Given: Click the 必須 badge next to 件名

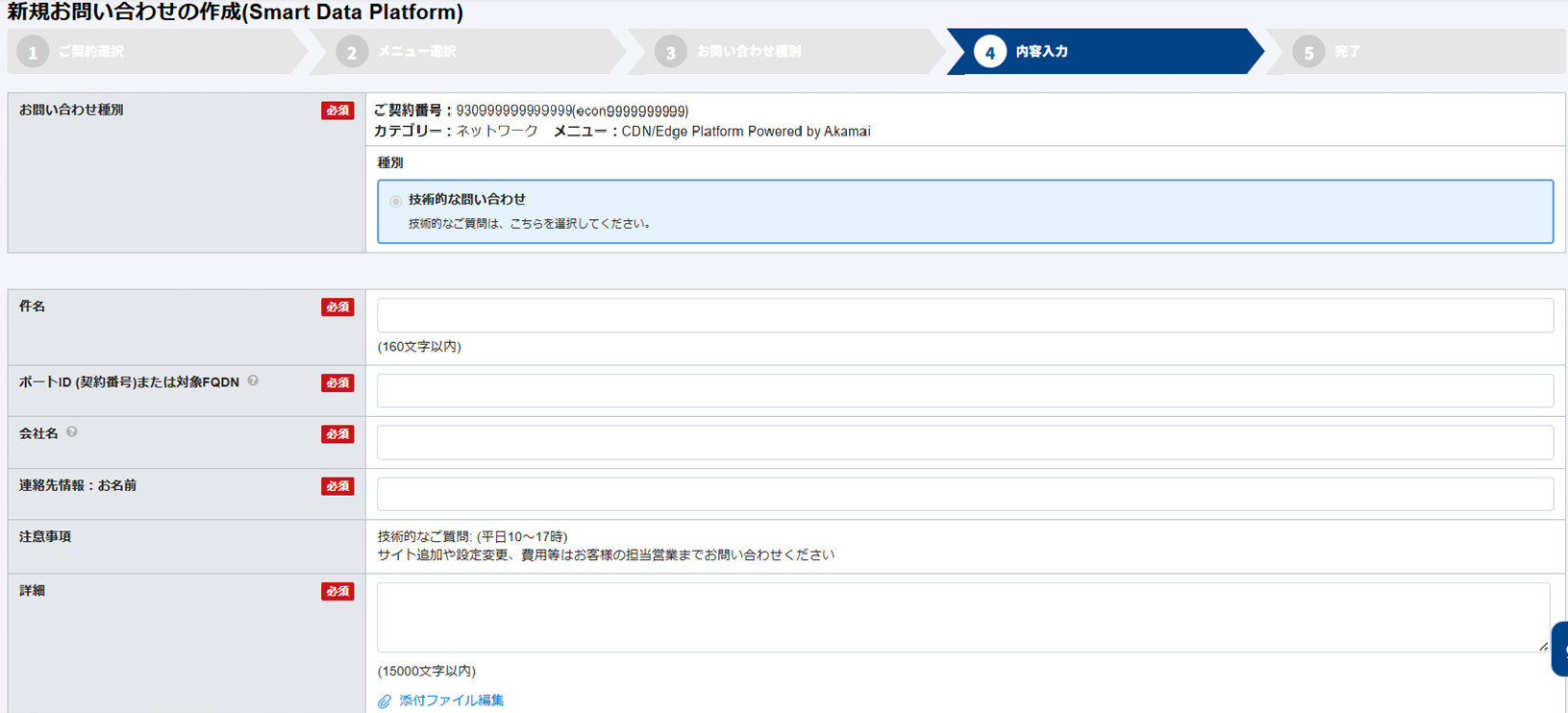Looking at the screenshot, I should coord(337,307).
